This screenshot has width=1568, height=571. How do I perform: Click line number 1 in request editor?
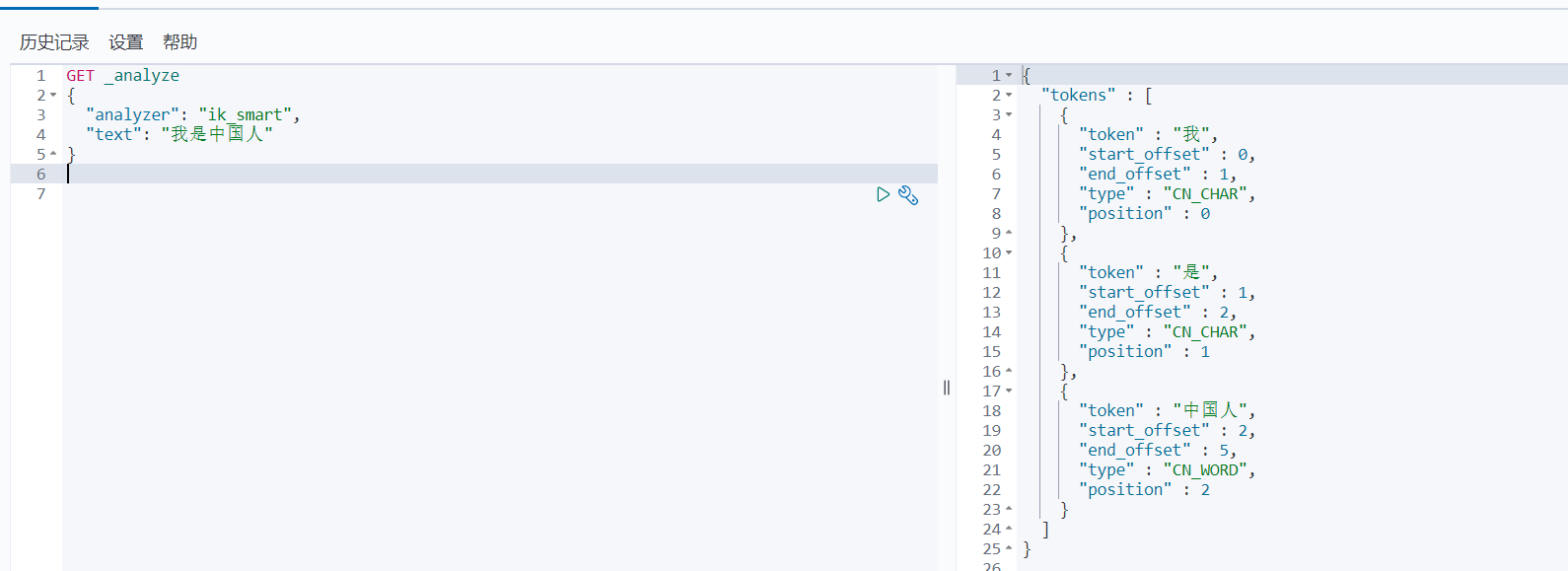[x=41, y=75]
